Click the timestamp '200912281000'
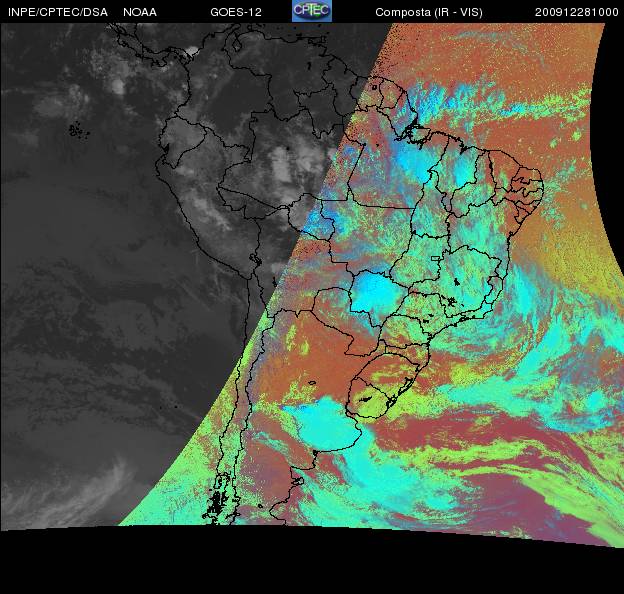Image resolution: width=624 pixels, height=594 pixels. 577,12
